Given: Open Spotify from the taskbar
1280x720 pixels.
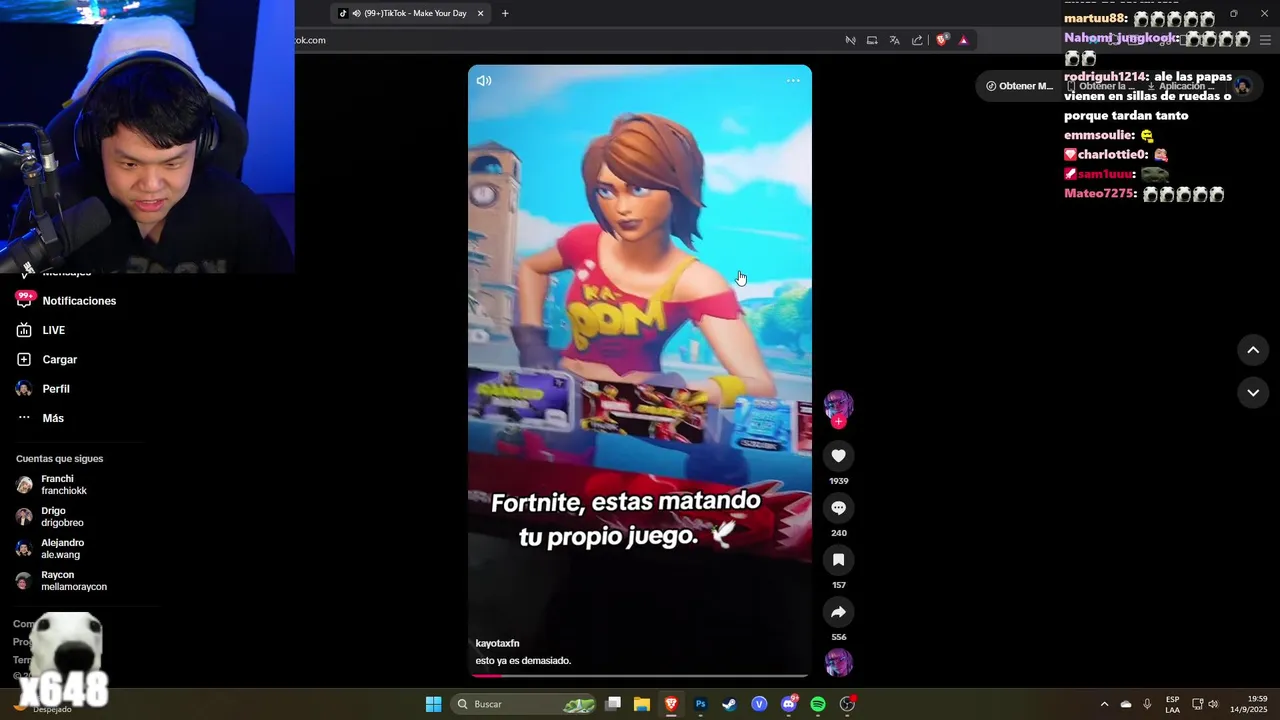Looking at the screenshot, I should click(x=818, y=704).
